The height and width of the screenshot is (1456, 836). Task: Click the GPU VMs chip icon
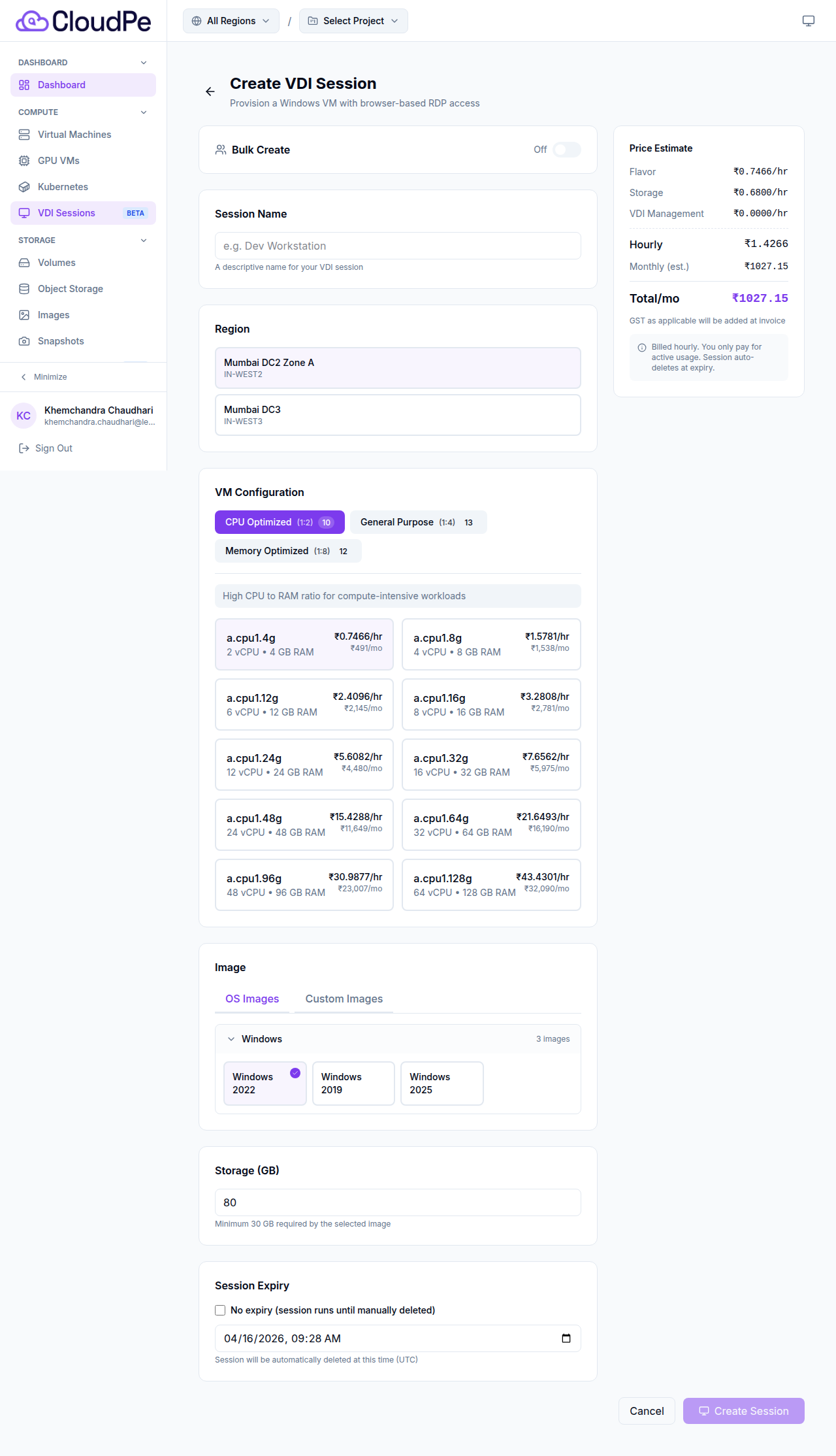click(x=24, y=161)
